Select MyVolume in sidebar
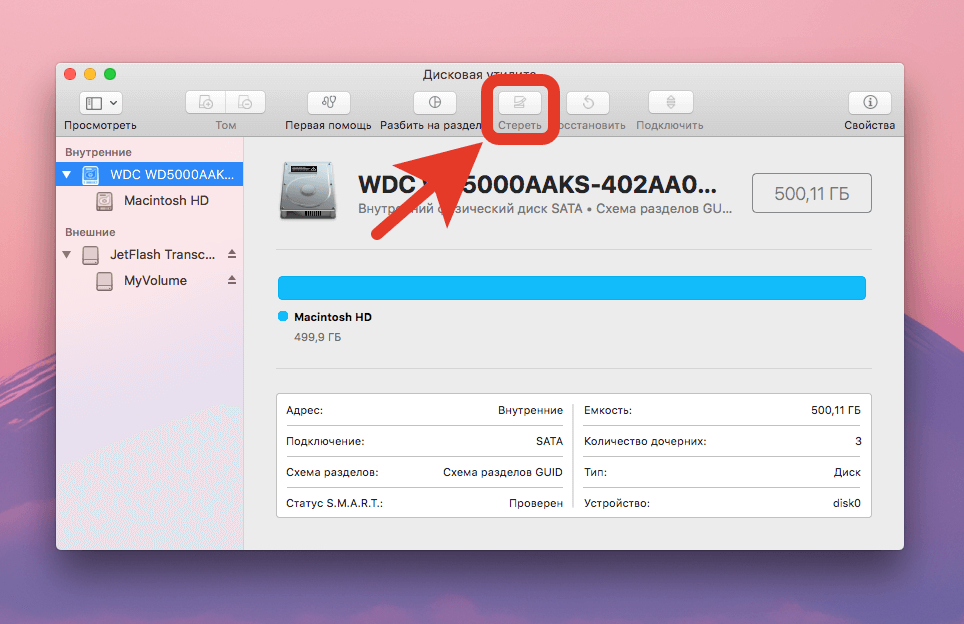Viewport: 964px width, 624px height. pyautogui.click(x=149, y=280)
